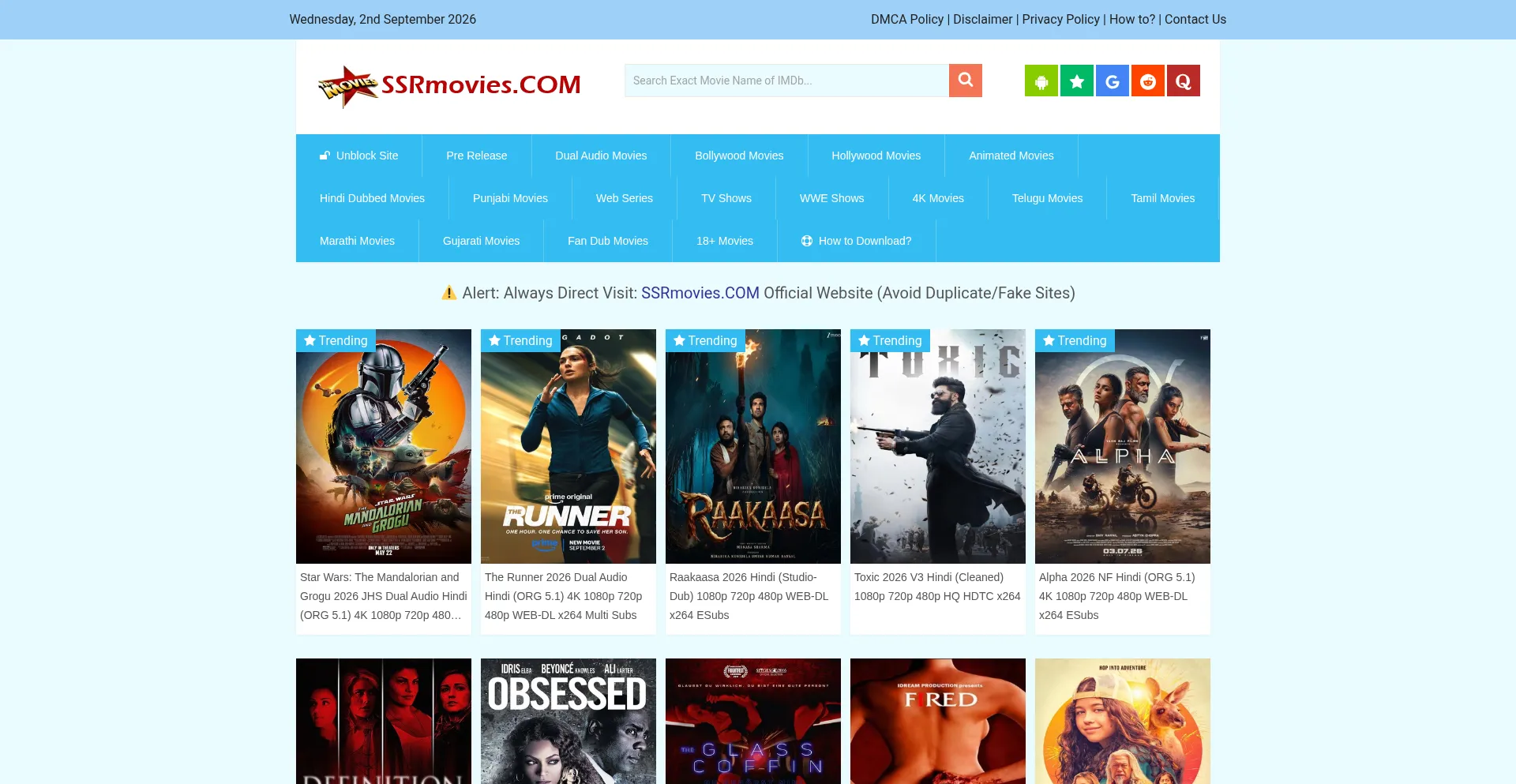Click the yellow warning alert icon

tap(449, 293)
